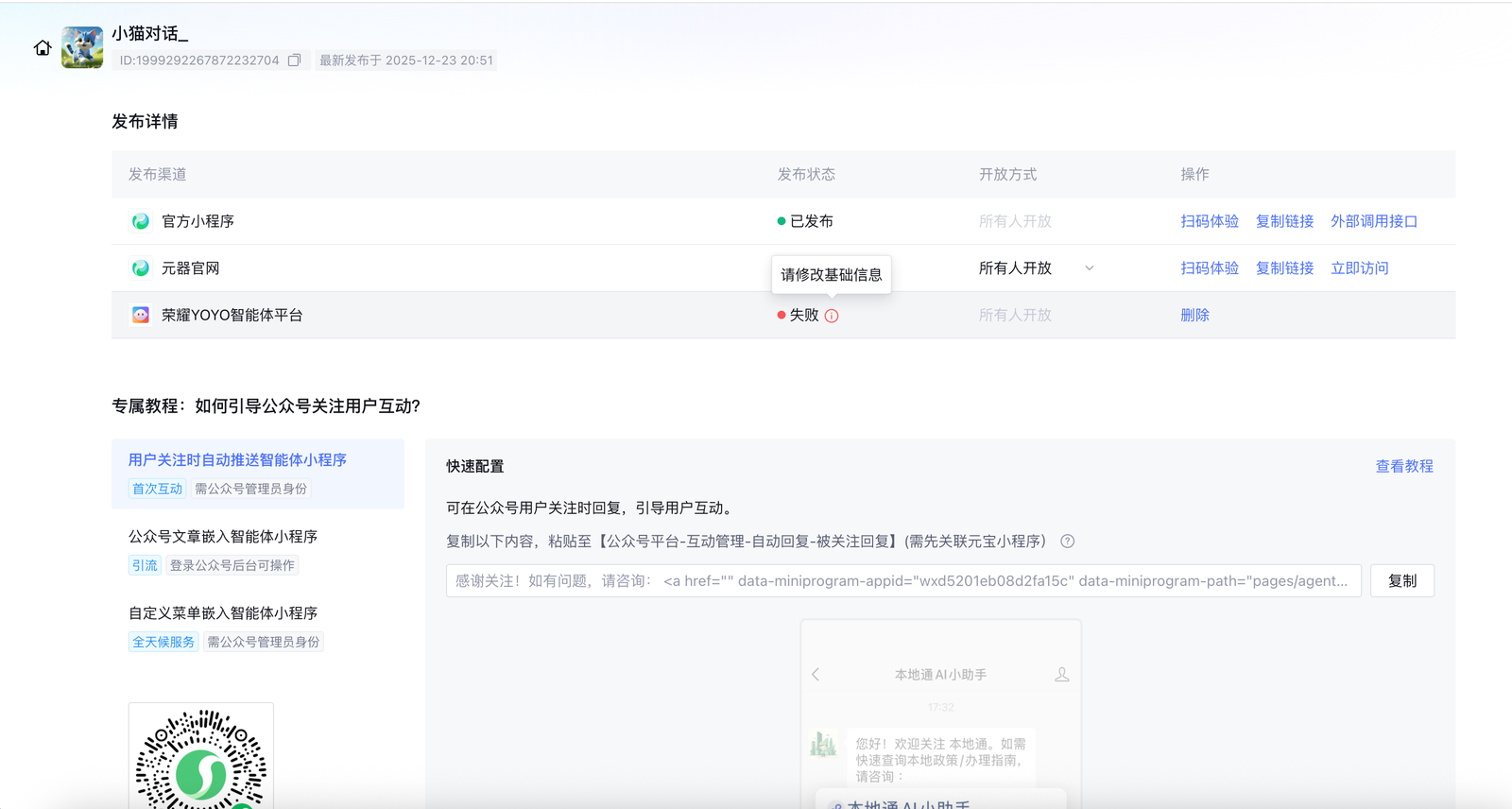The height and width of the screenshot is (809, 1512).
Task: Click the auto-reply text input field
Action: 902,580
